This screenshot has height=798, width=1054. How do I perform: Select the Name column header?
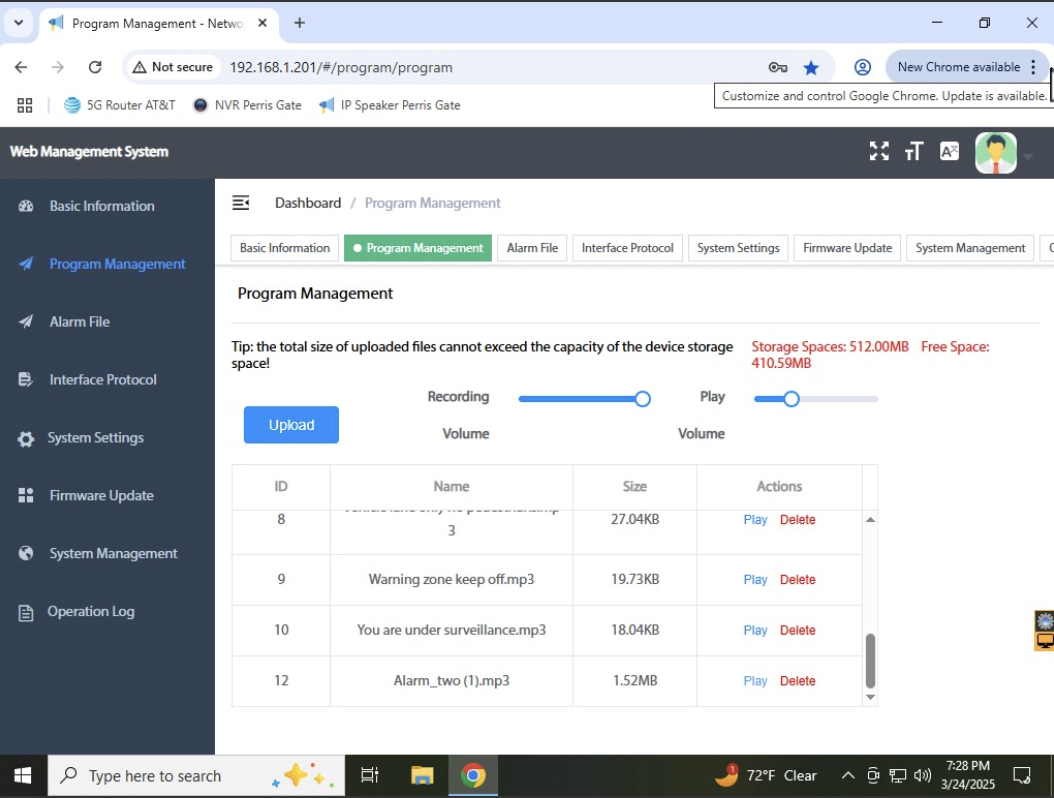451,487
